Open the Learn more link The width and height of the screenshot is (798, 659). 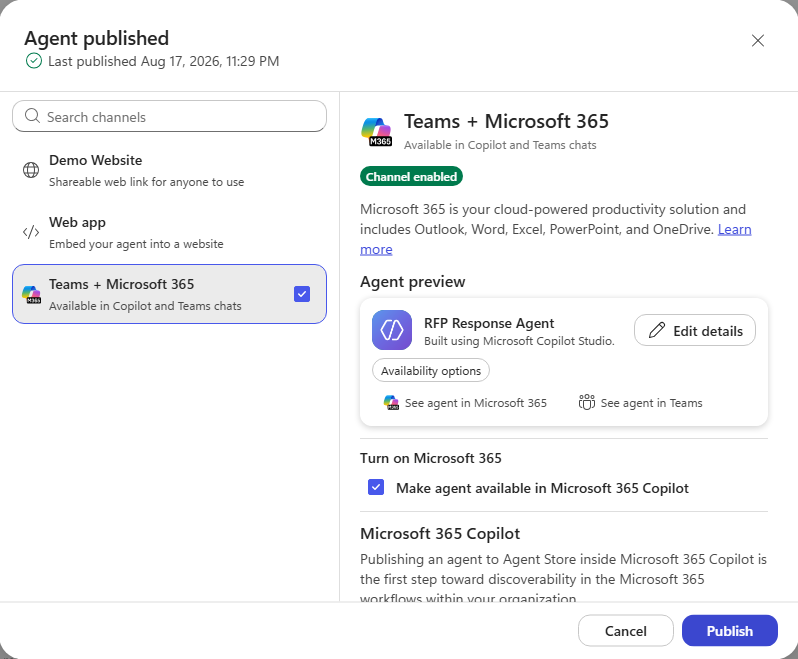[x=734, y=230]
